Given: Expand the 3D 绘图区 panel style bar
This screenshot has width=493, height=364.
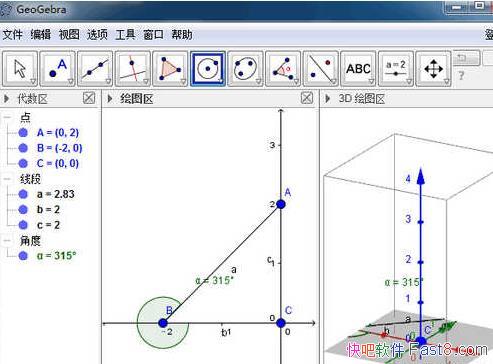Looking at the screenshot, I should click(x=328, y=99).
